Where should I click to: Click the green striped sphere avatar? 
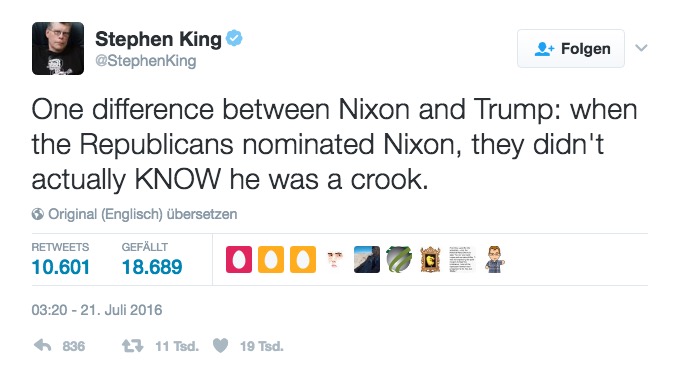[399, 259]
